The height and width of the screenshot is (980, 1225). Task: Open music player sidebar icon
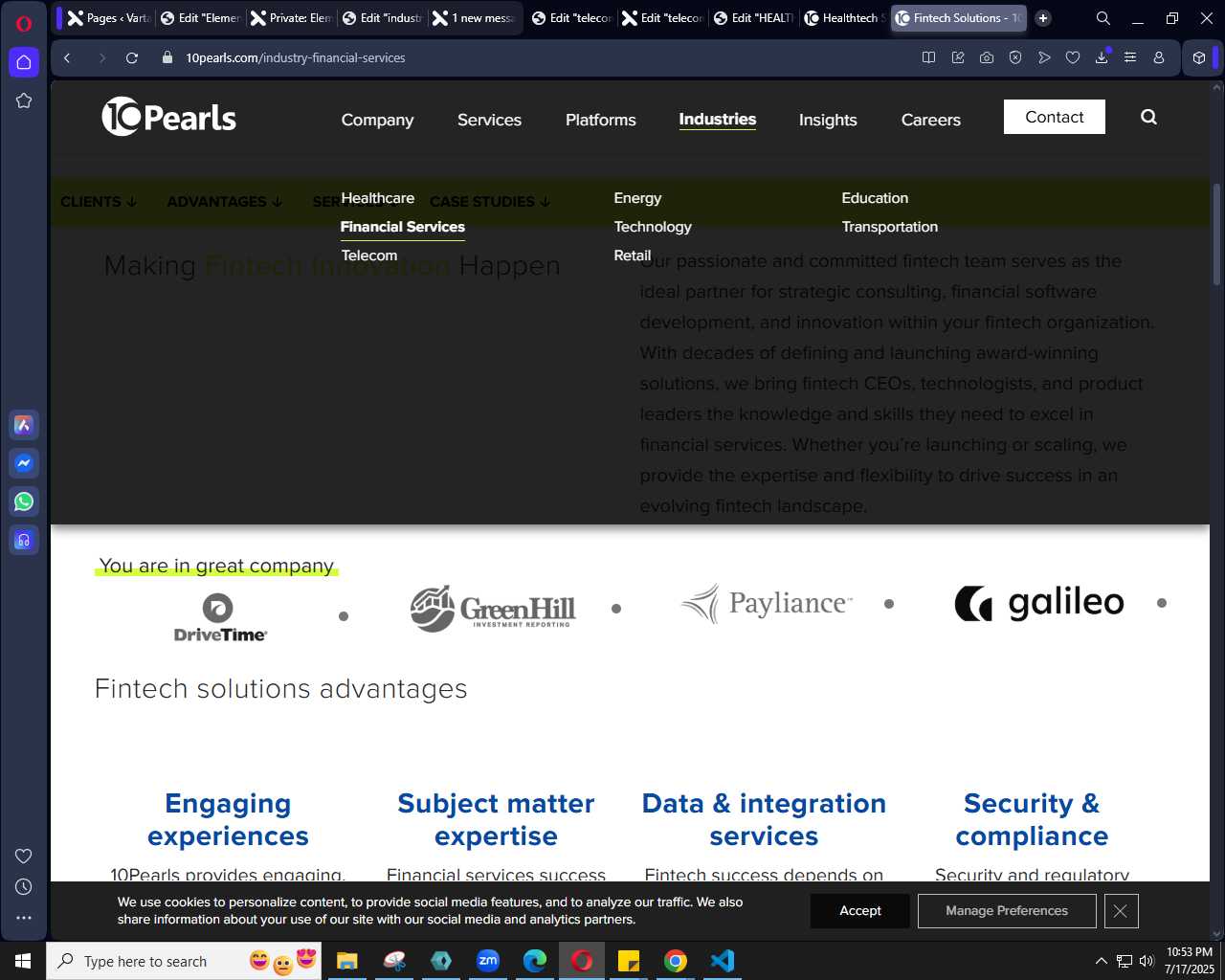tap(24, 540)
